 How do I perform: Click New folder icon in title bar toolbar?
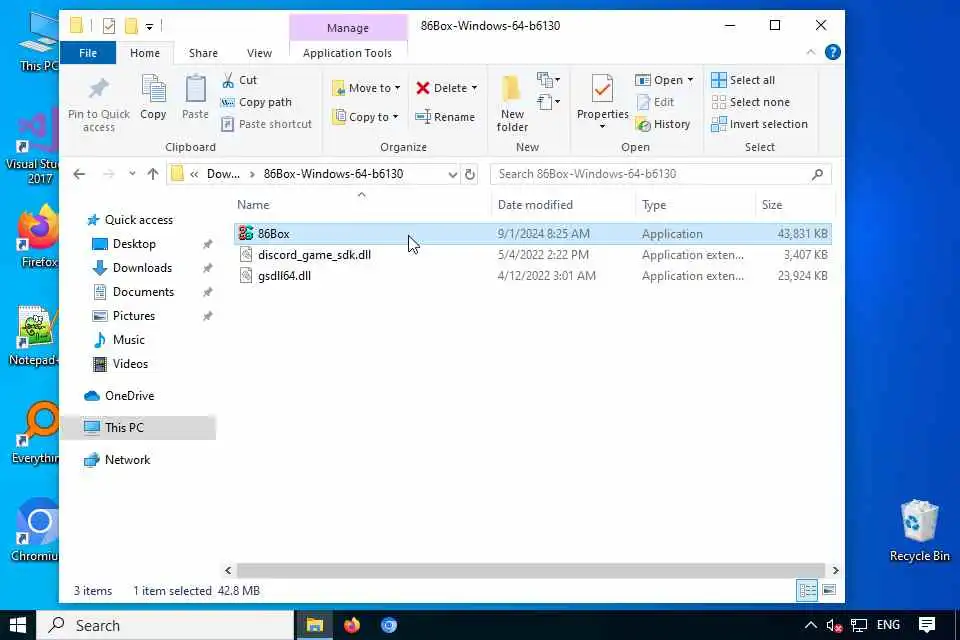[131, 26]
